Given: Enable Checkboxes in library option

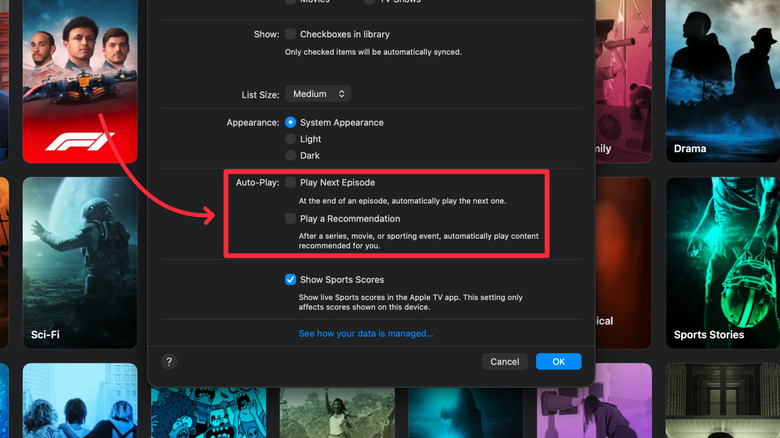Looking at the screenshot, I should 291,34.
